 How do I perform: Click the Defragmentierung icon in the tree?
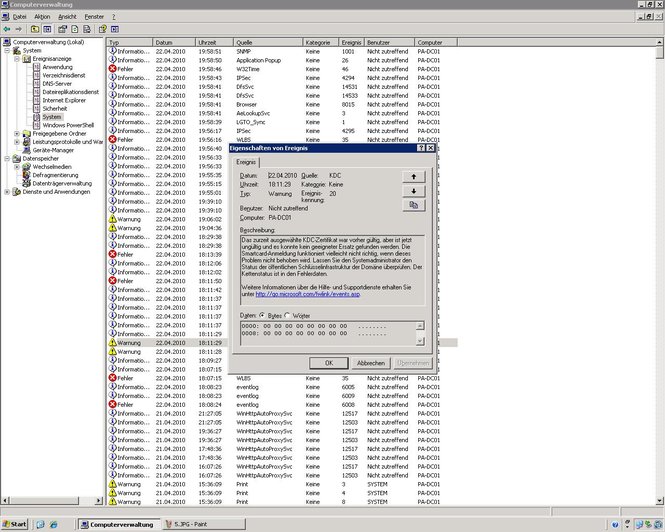pyautogui.click(x=26, y=175)
